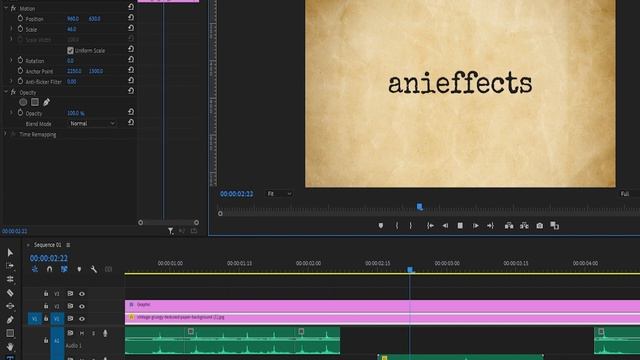The height and width of the screenshot is (360, 640).
Task: Toggle animation stopwatch for Position
Action: coord(20,18)
